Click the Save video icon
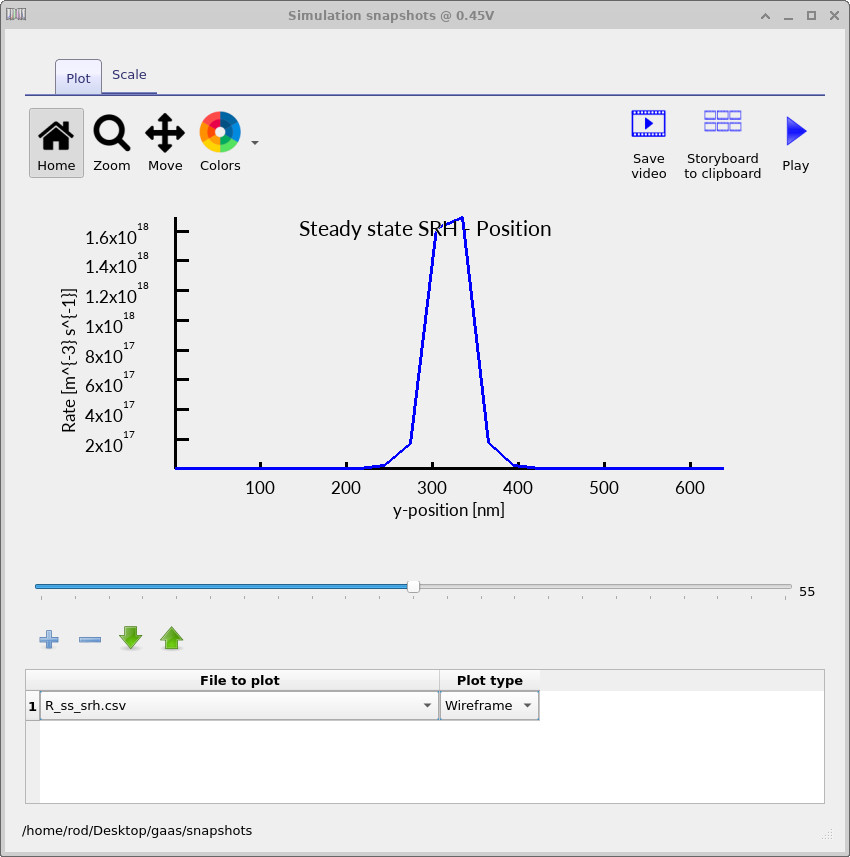 click(x=648, y=121)
